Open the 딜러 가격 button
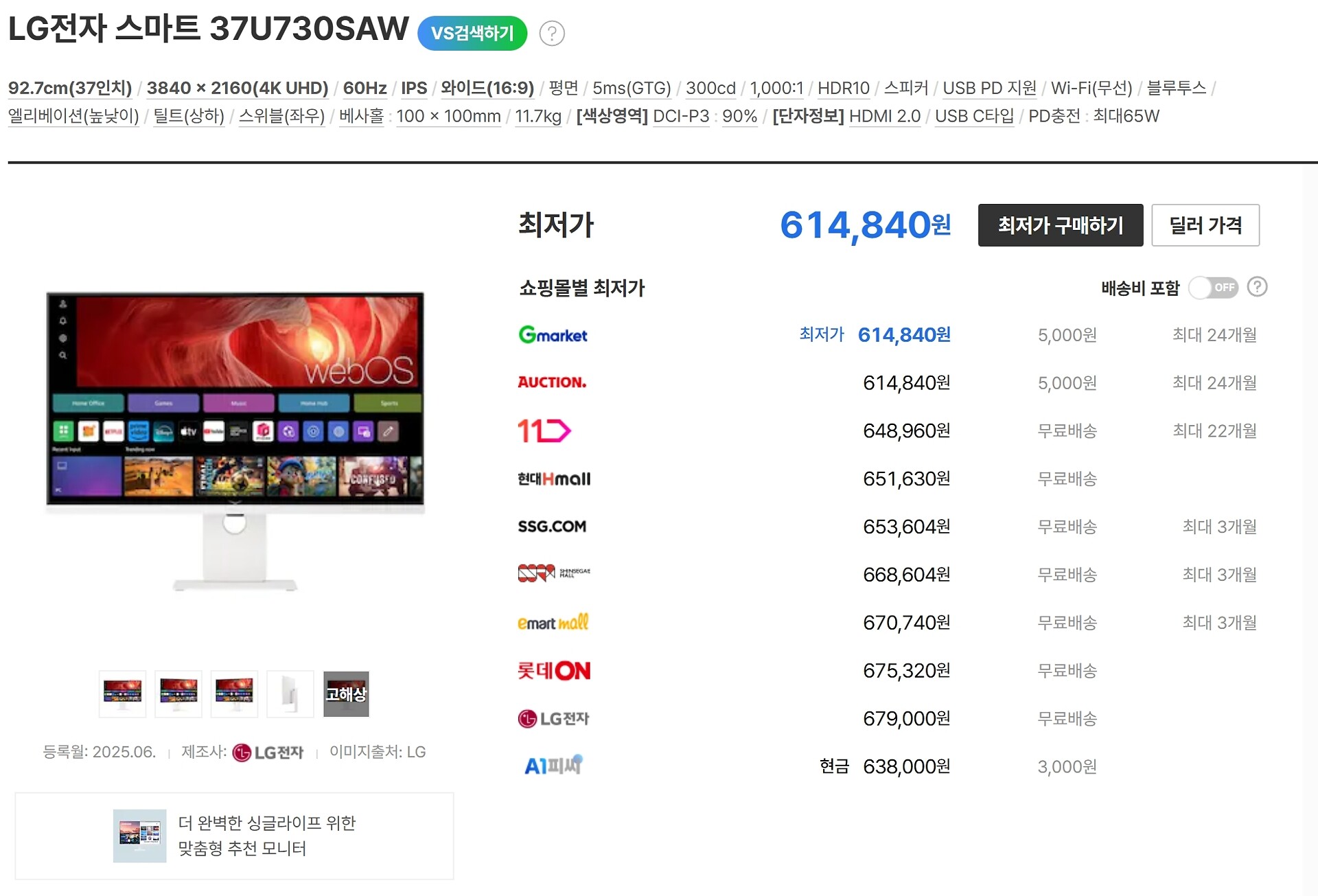The image size is (1318, 896). click(x=1205, y=225)
